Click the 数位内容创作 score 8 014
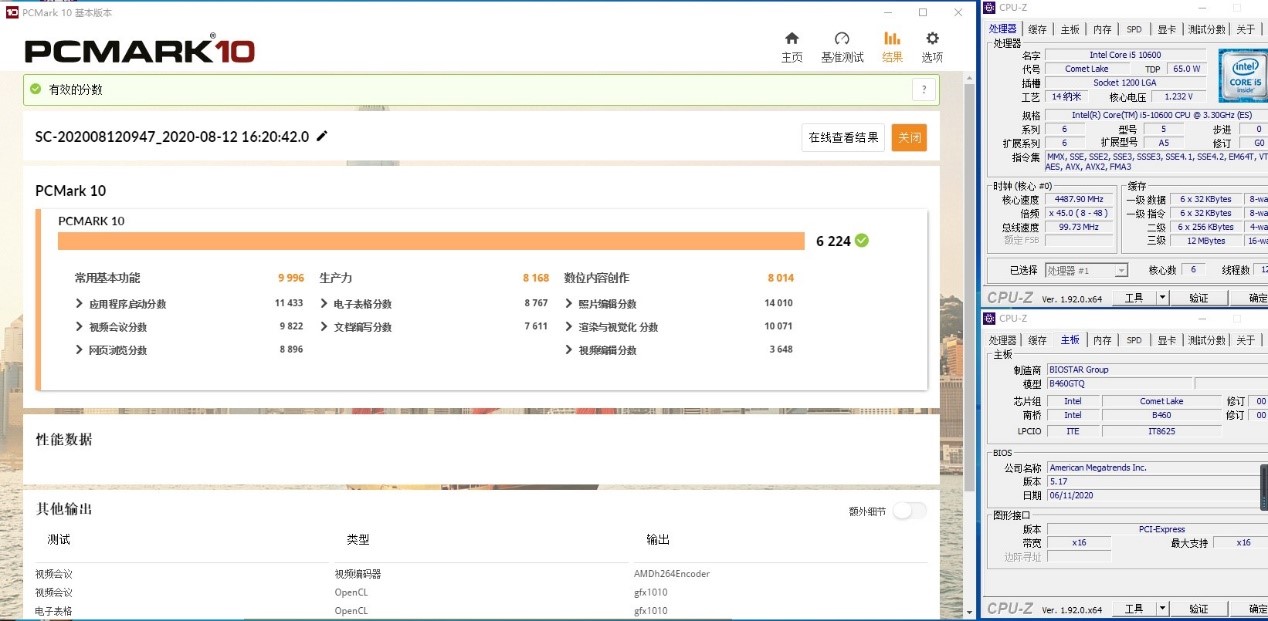Screen dimensions: 1268x621 point(780,278)
